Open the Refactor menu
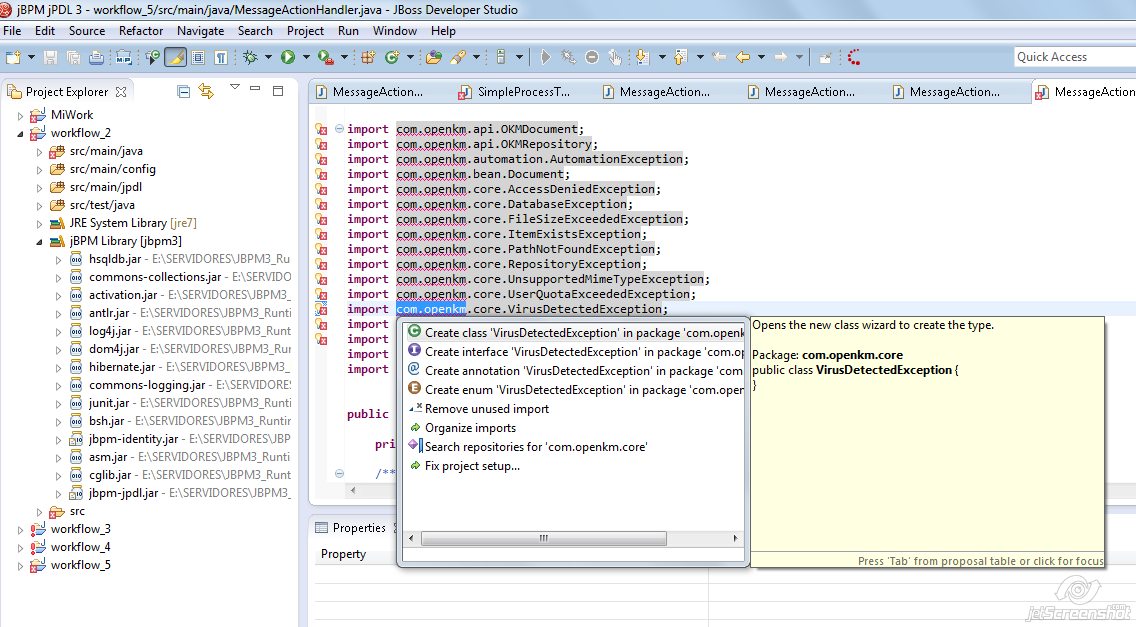 [140, 31]
